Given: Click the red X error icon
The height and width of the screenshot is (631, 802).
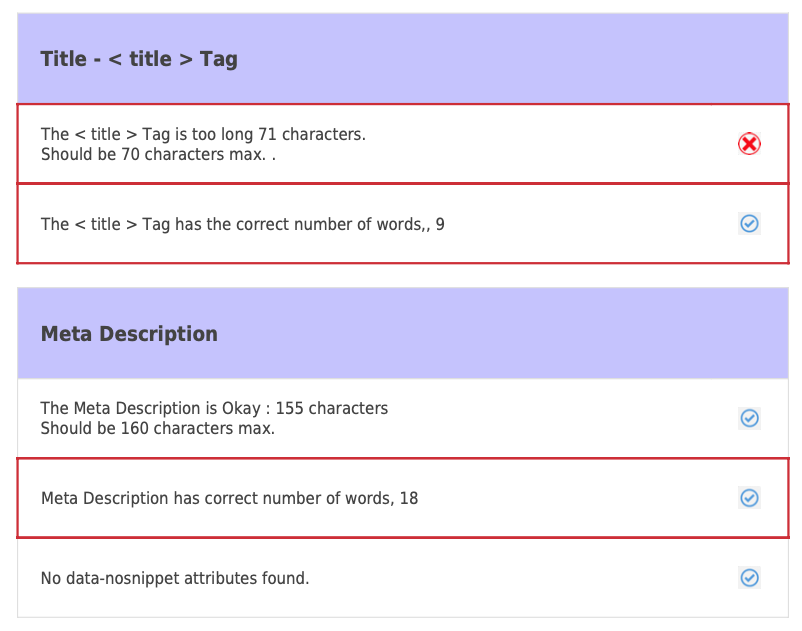Looking at the screenshot, I should pos(749,144).
